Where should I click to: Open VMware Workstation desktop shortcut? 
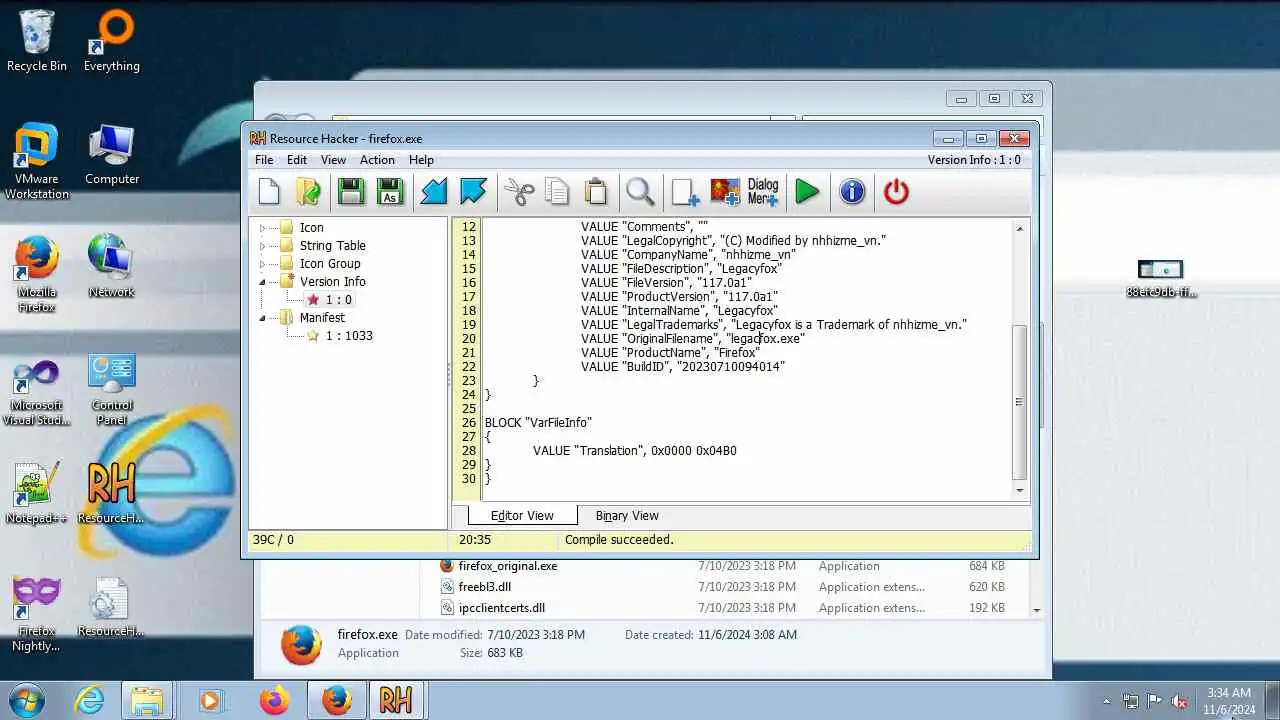tap(37, 162)
